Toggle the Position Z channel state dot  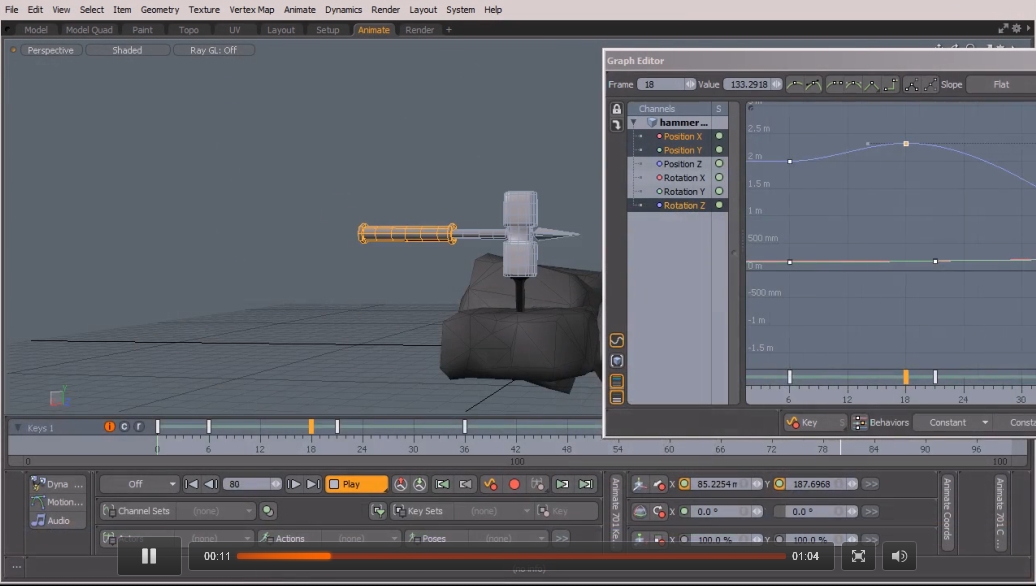[x=719, y=164]
